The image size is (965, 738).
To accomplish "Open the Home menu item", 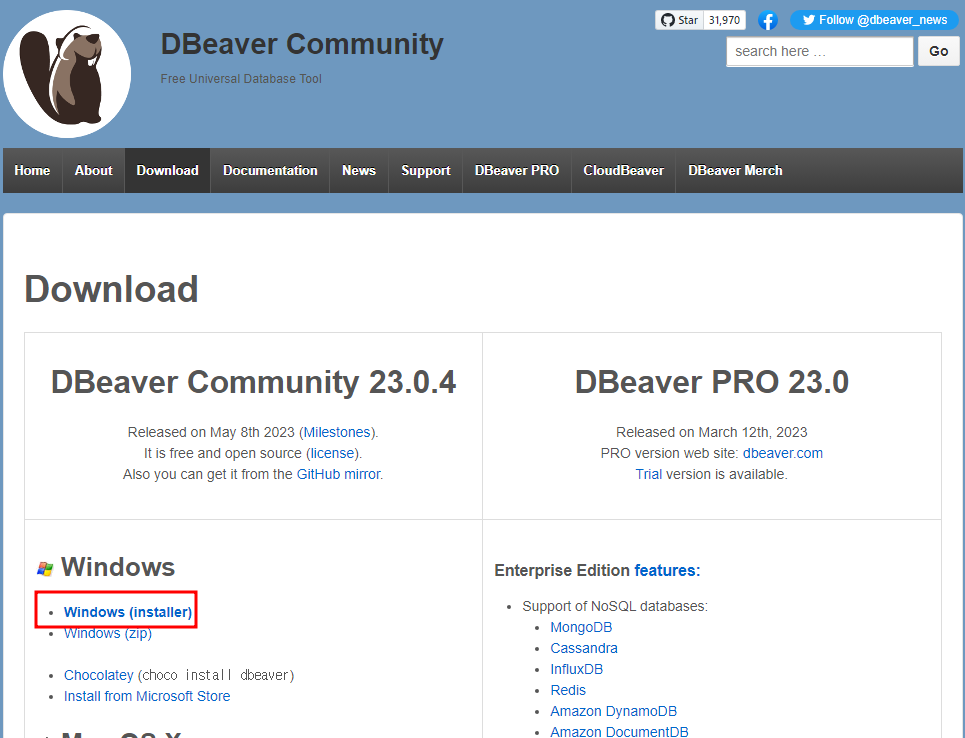I will pyautogui.click(x=32, y=170).
